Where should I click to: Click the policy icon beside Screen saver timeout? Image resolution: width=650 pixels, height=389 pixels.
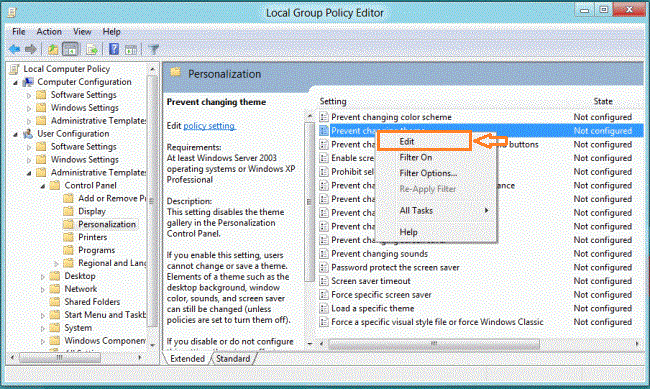click(x=324, y=281)
